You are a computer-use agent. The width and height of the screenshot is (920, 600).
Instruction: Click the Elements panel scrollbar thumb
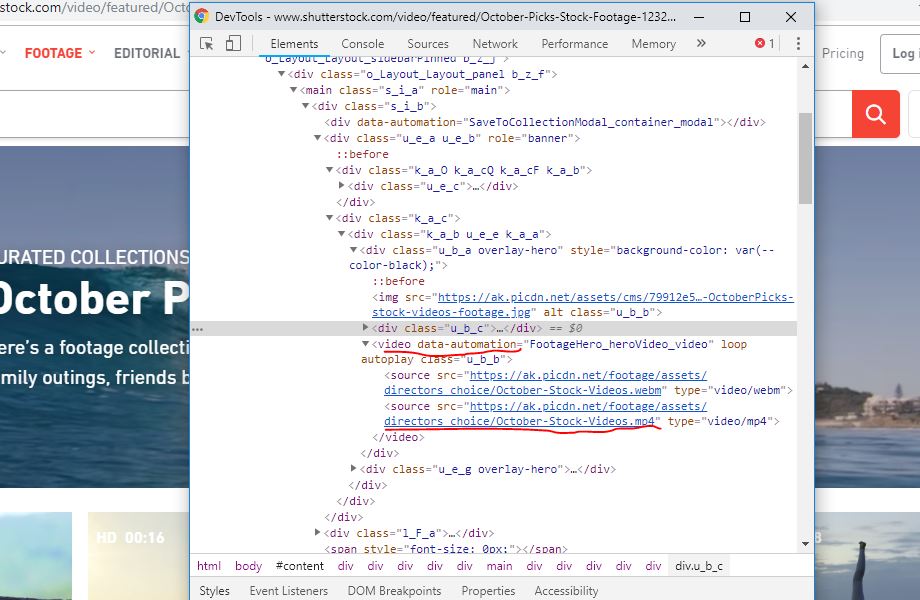tap(805, 158)
